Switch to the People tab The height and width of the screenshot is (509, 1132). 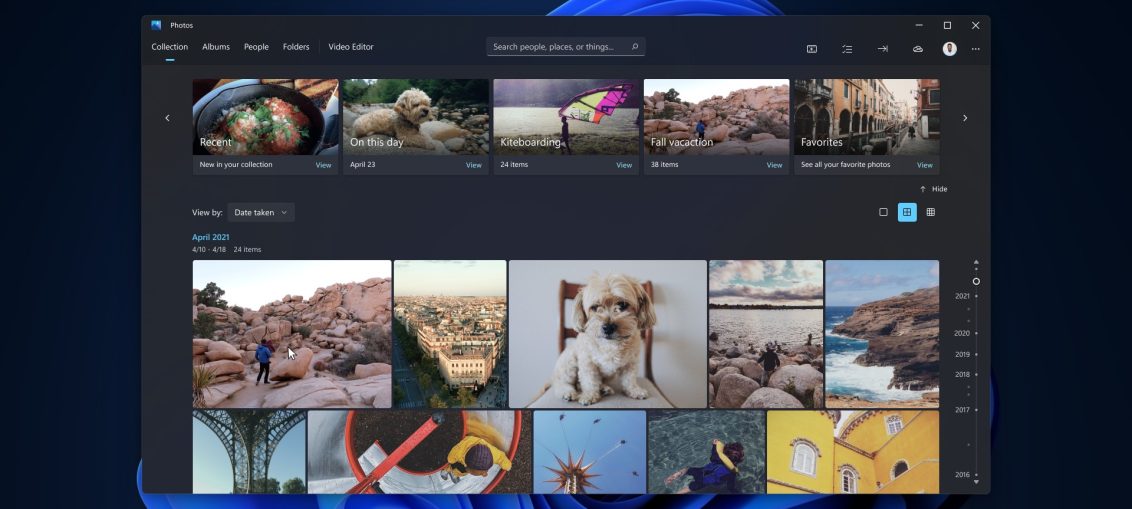tap(256, 47)
